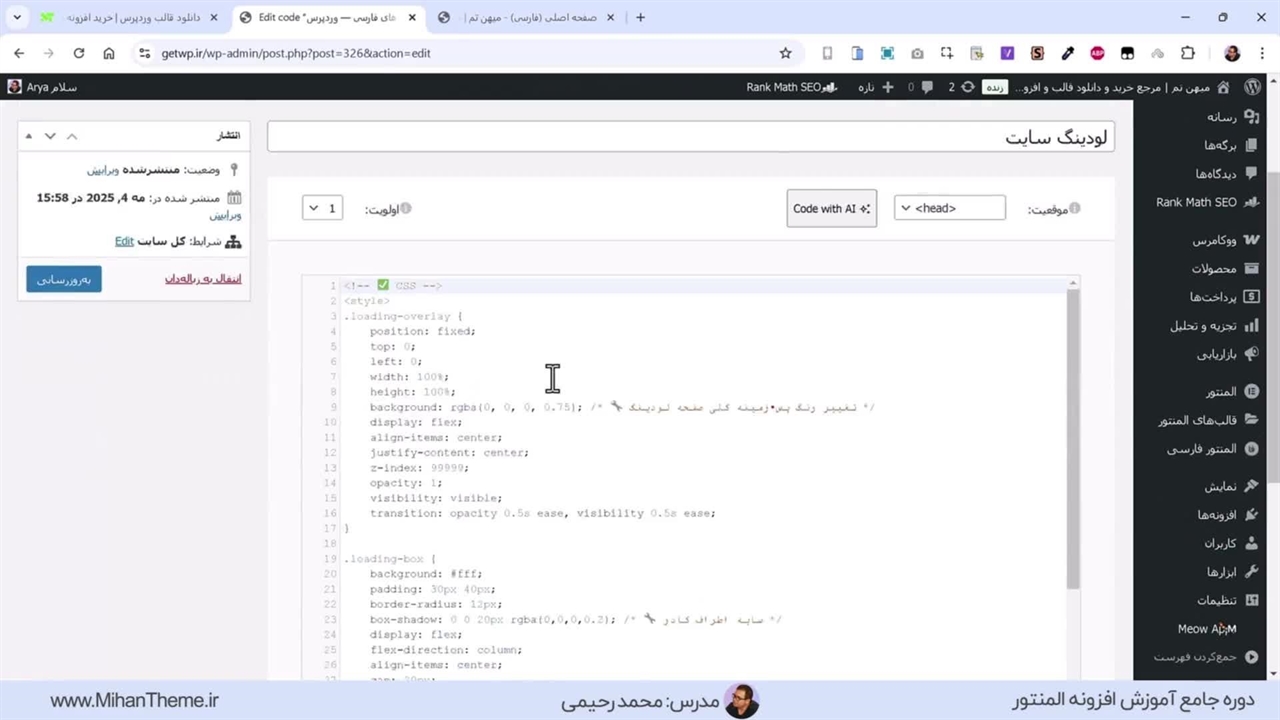
Task: Click the browser back arrow
Action: tap(19, 53)
